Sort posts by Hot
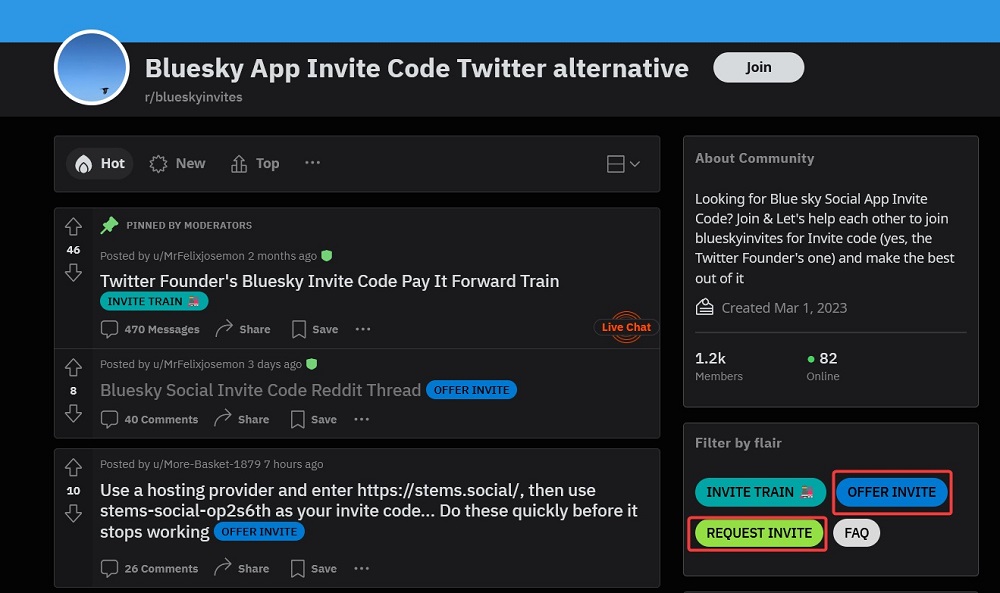1000x593 pixels. pyautogui.click(x=100, y=164)
